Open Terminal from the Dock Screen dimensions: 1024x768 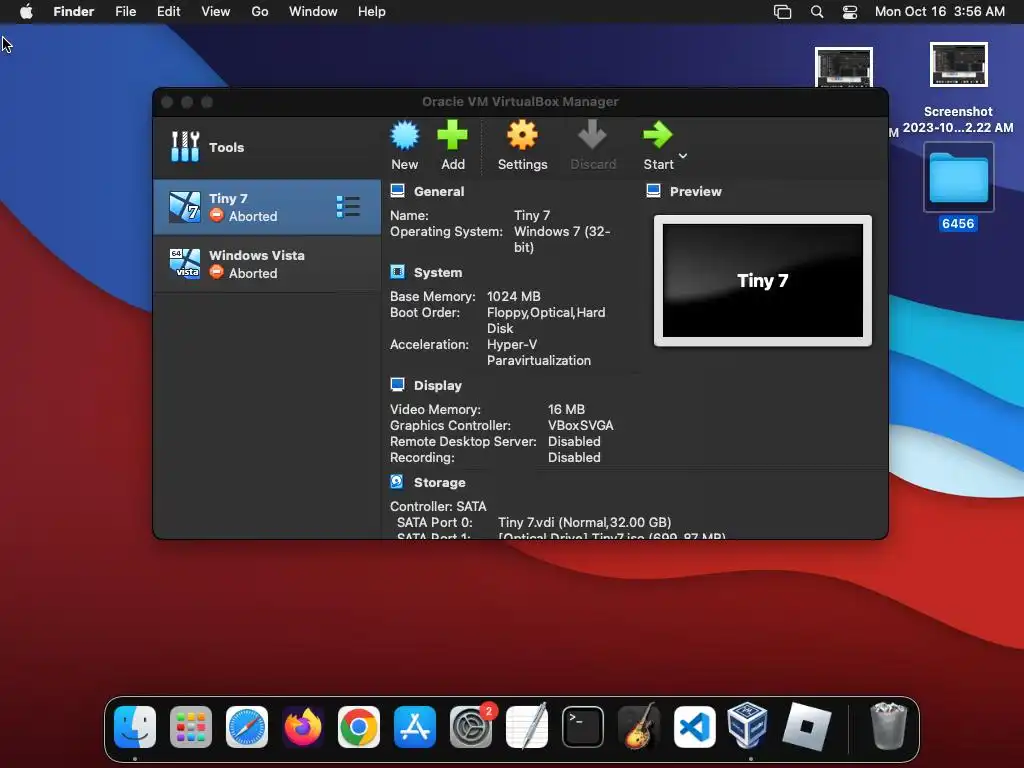(583, 727)
